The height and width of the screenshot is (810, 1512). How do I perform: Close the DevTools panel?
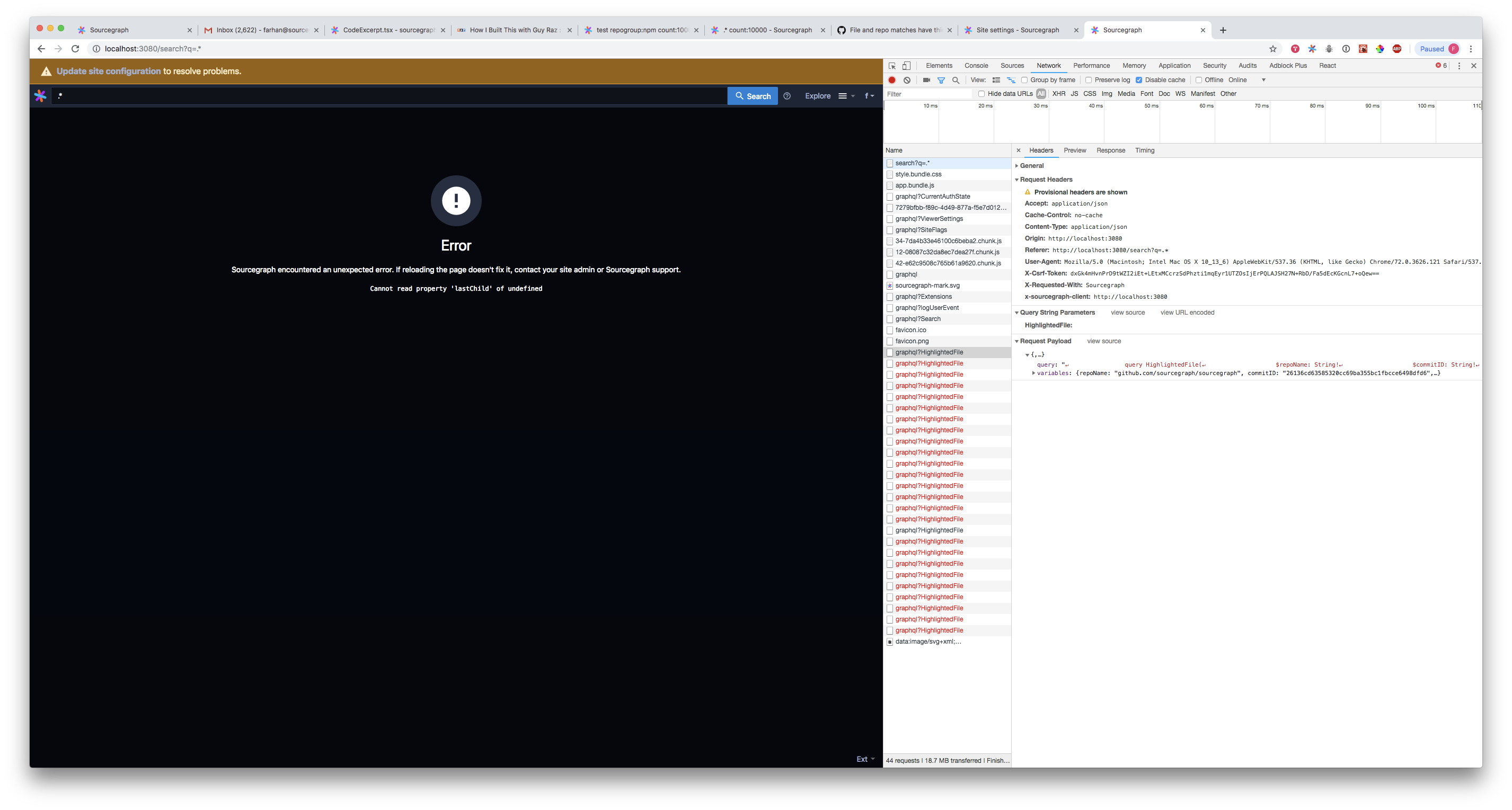point(1474,66)
